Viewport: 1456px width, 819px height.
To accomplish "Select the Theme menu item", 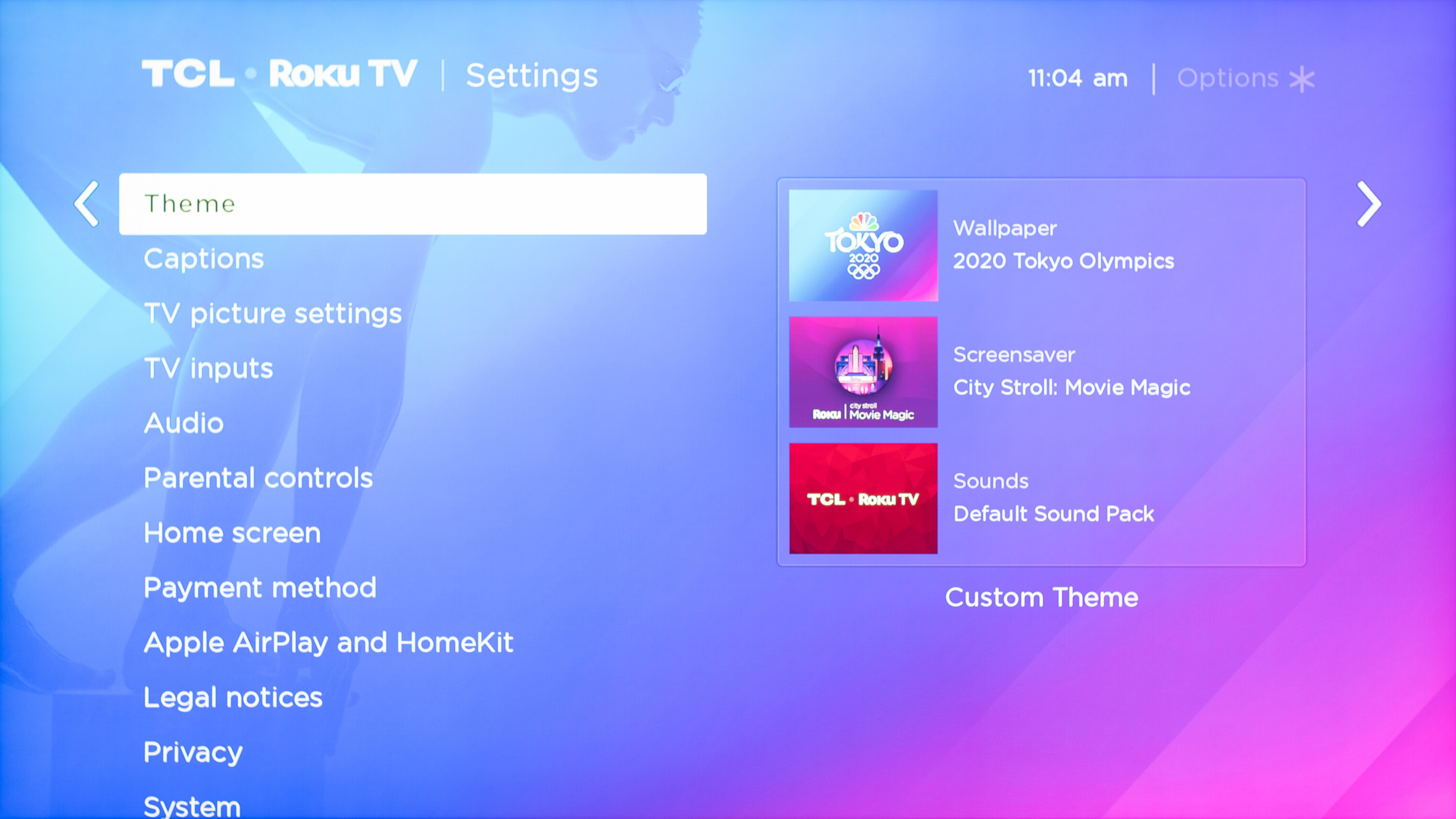I will (x=413, y=204).
